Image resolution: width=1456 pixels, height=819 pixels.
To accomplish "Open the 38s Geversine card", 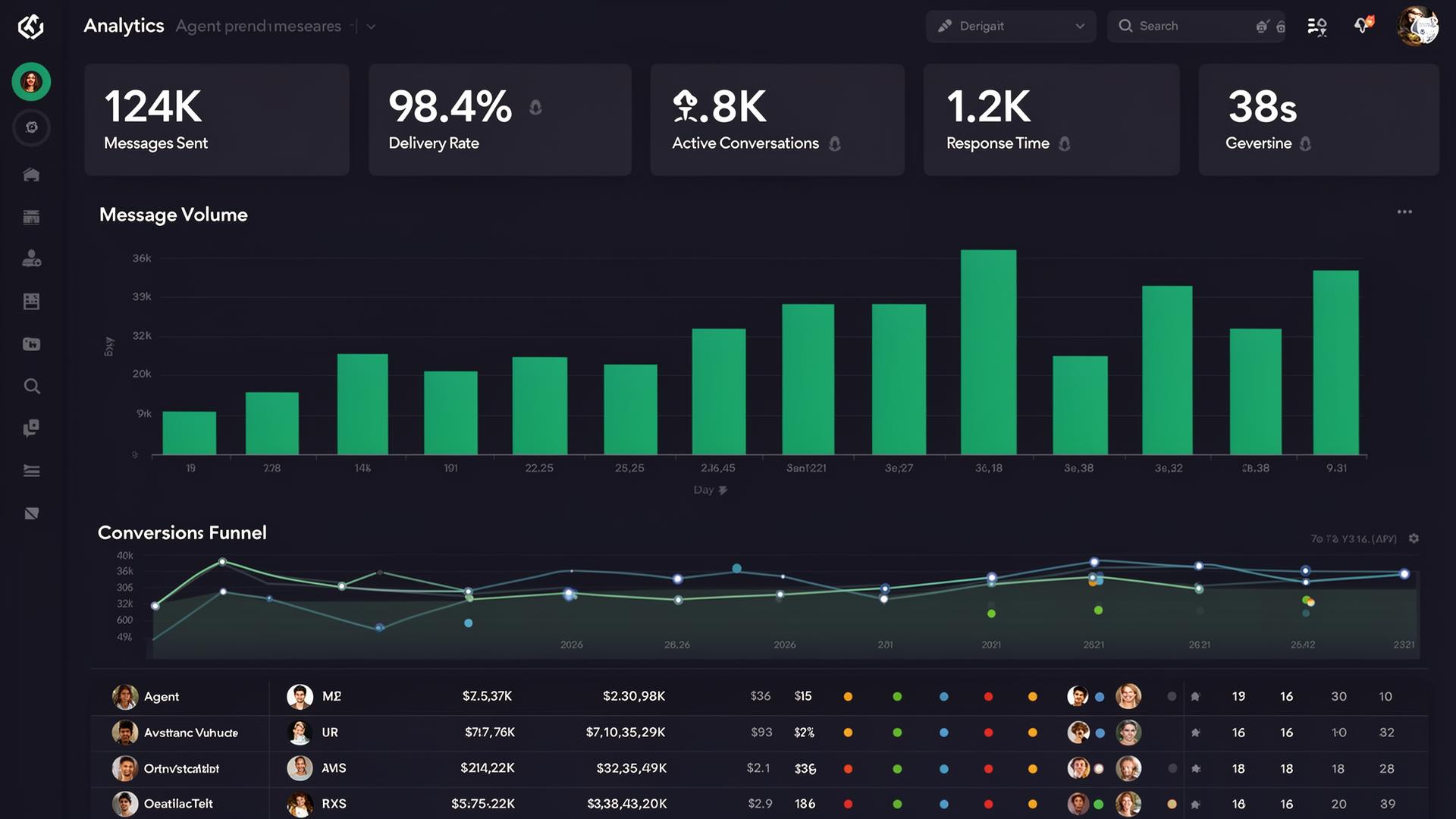I will (1319, 120).
